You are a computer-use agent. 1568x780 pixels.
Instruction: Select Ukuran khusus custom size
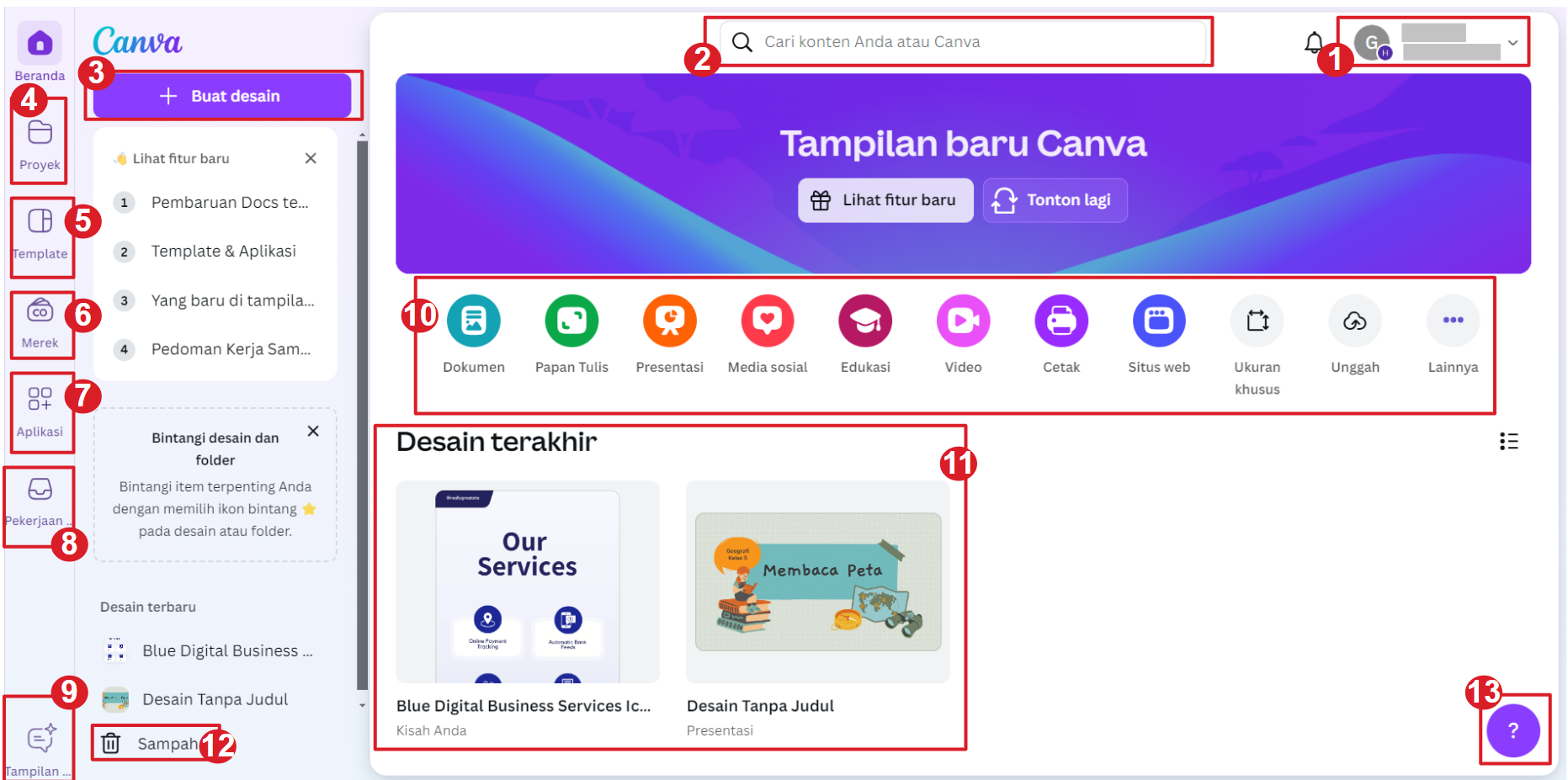tap(1257, 321)
